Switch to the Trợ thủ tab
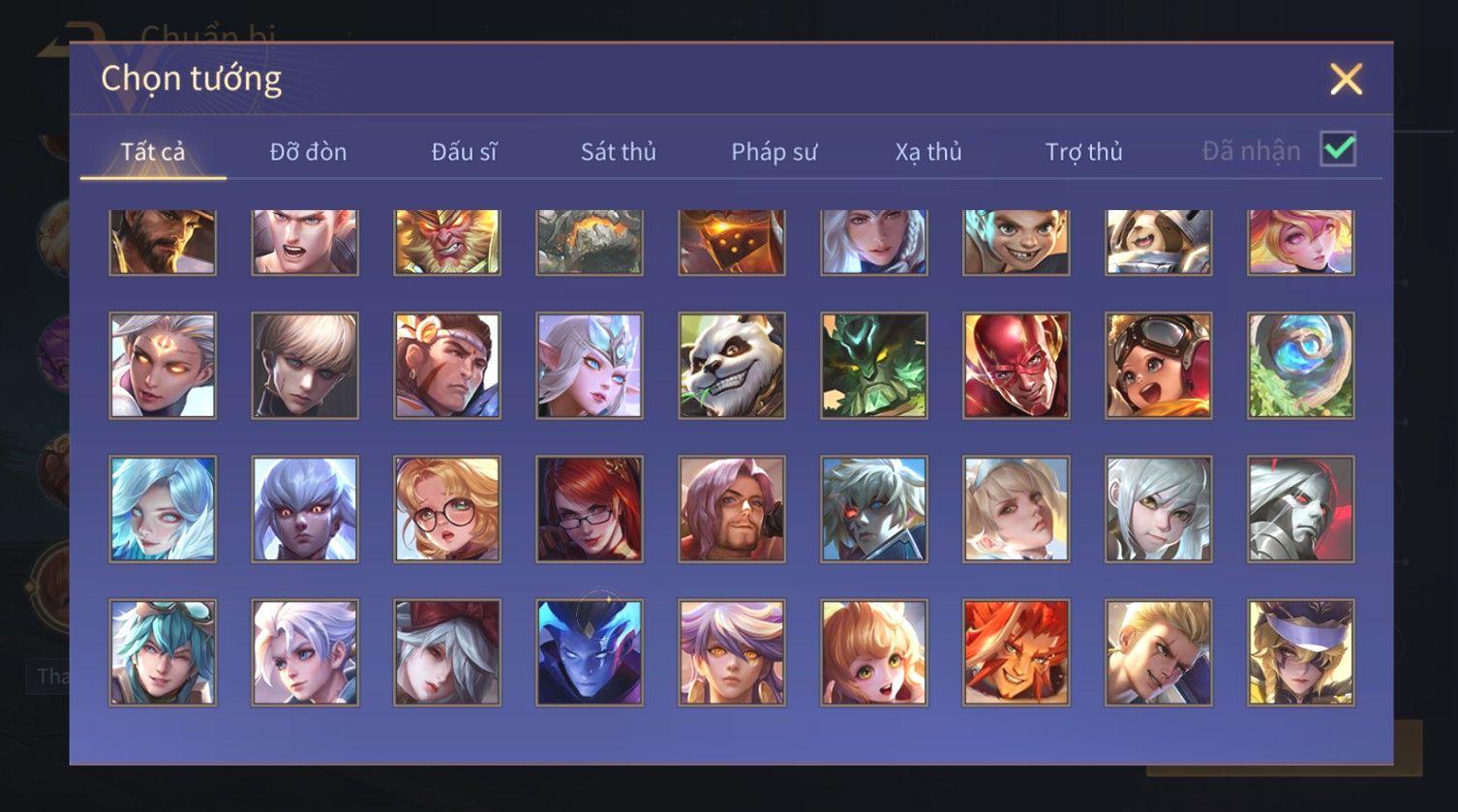The width and height of the screenshot is (1458, 812). click(x=1084, y=152)
